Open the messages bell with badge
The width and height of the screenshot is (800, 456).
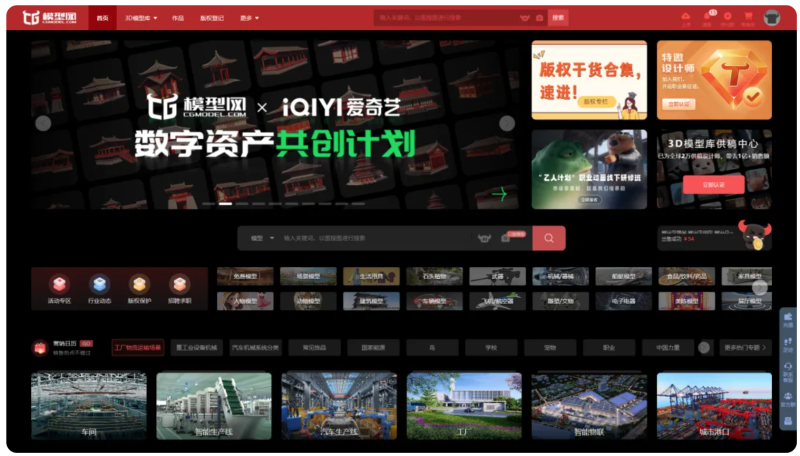707,18
